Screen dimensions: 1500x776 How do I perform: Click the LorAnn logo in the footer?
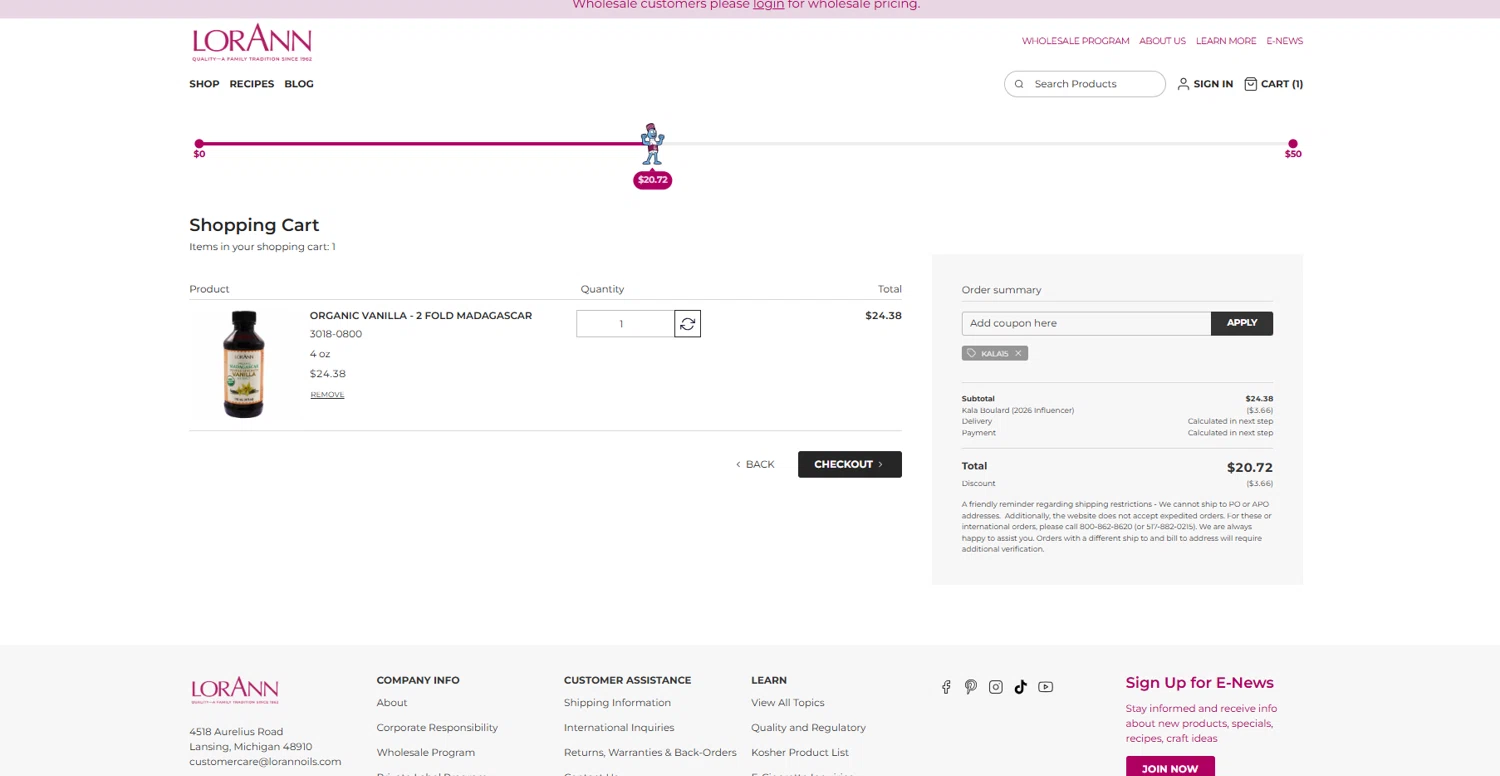(235, 690)
